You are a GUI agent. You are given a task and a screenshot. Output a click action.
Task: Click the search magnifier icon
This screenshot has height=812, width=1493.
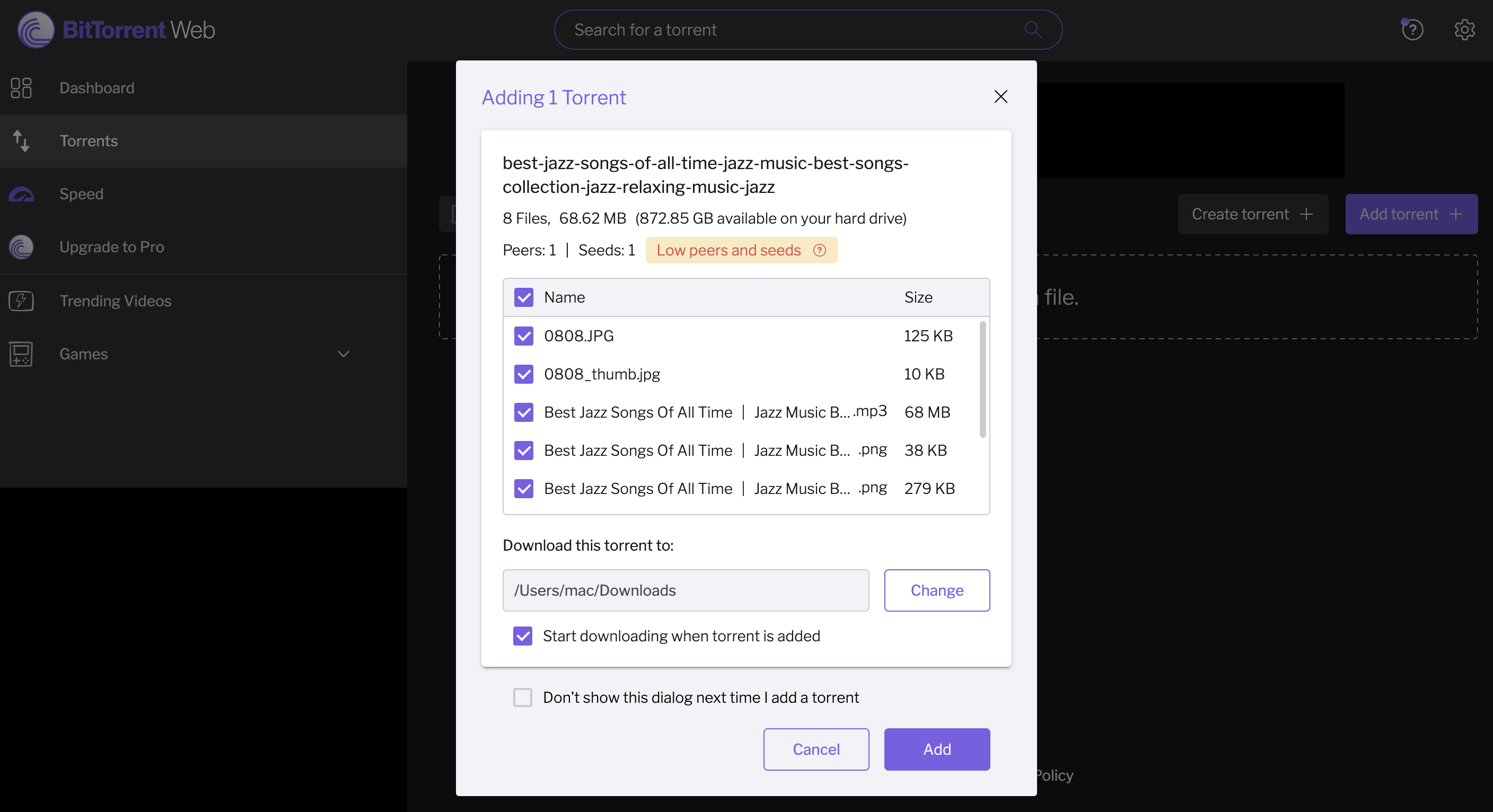(1032, 30)
